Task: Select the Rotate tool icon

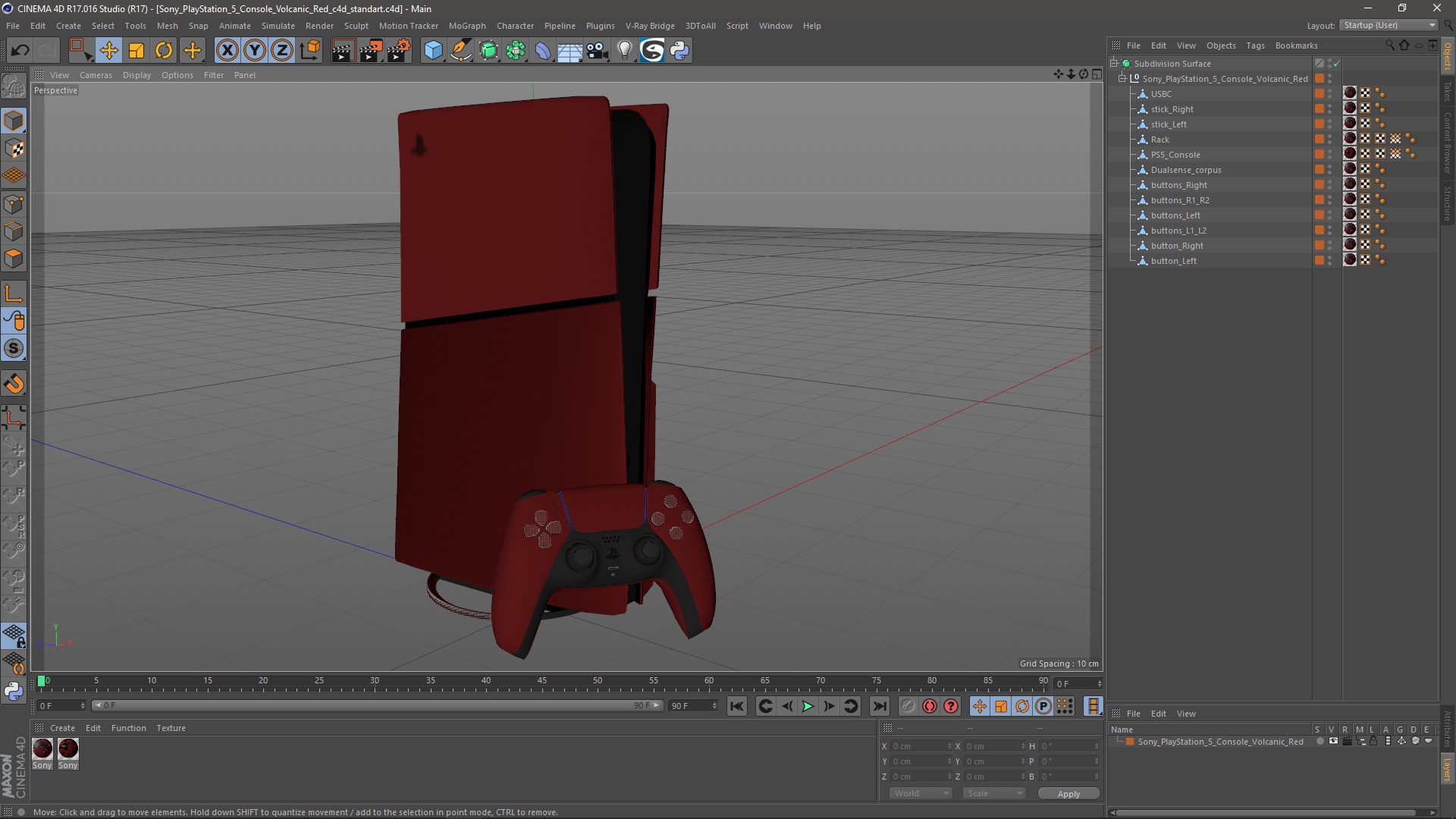Action: pos(164,51)
